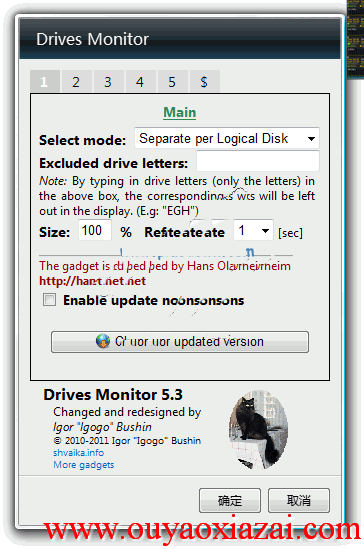
Task: Open the shvaika.info link
Action: click(78, 452)
